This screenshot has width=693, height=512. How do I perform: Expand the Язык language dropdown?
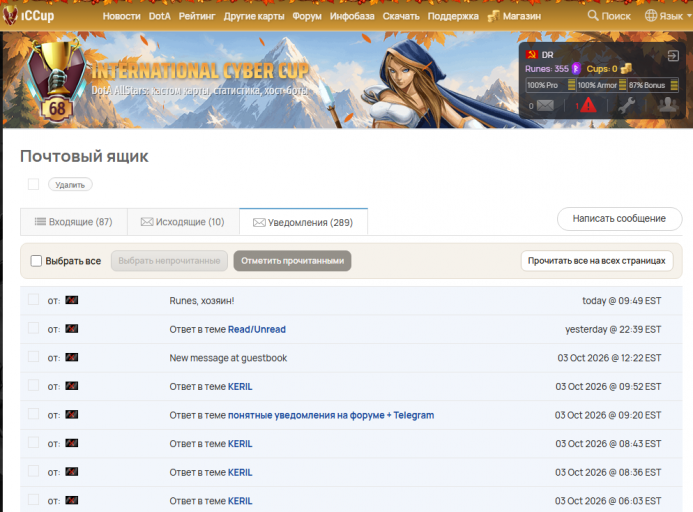pos(668,16)
